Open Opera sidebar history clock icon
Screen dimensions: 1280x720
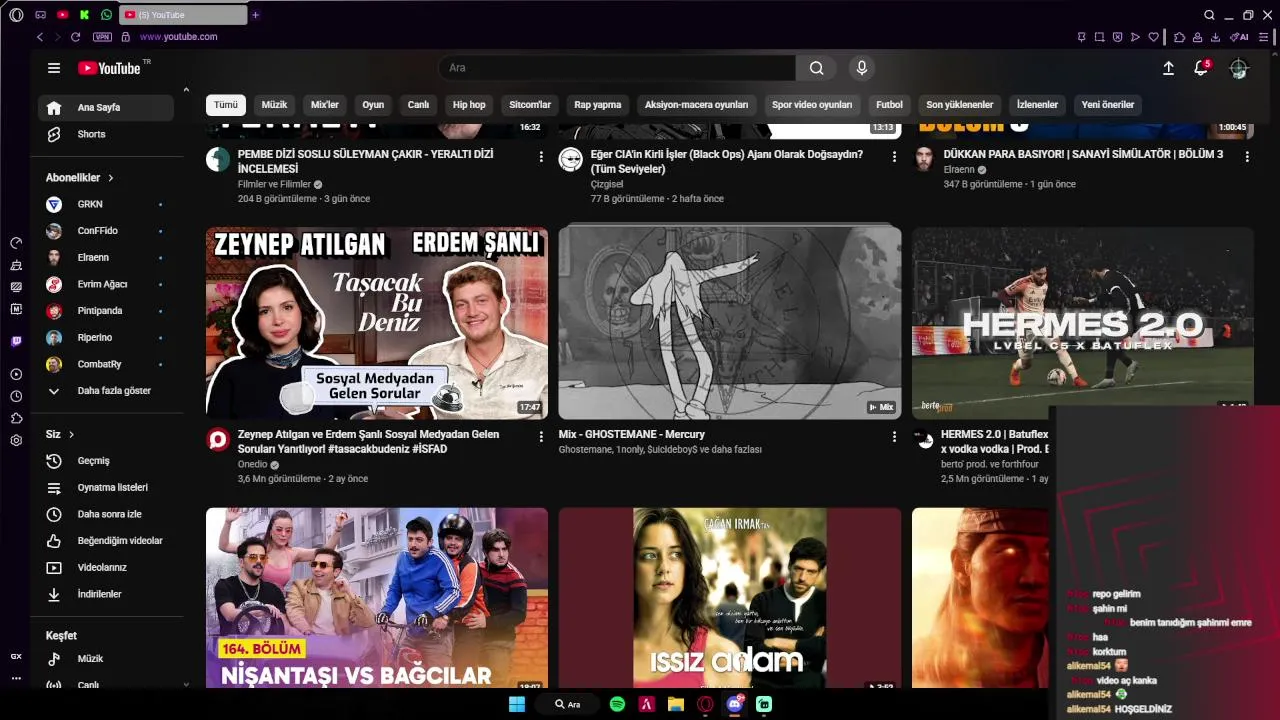pyautogui.click(x=16, y=396)
